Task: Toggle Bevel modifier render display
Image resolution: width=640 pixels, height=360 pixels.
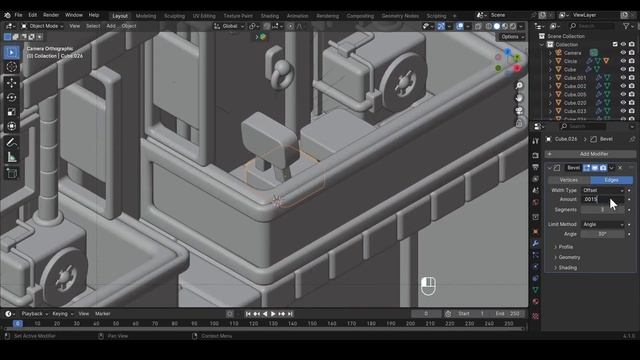Action: point(603,168)
